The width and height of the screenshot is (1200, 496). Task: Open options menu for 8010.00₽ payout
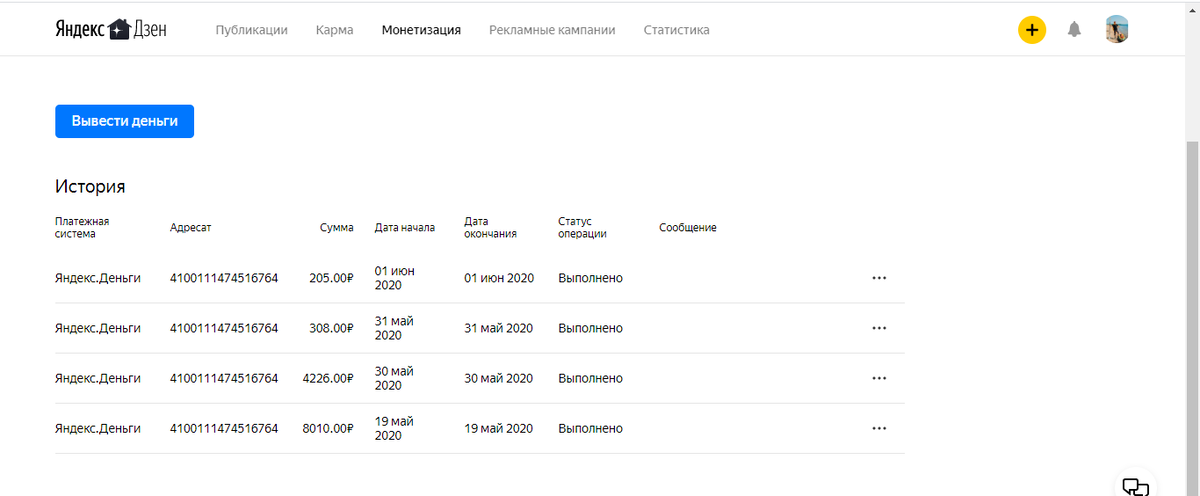(x=879, y=428)
